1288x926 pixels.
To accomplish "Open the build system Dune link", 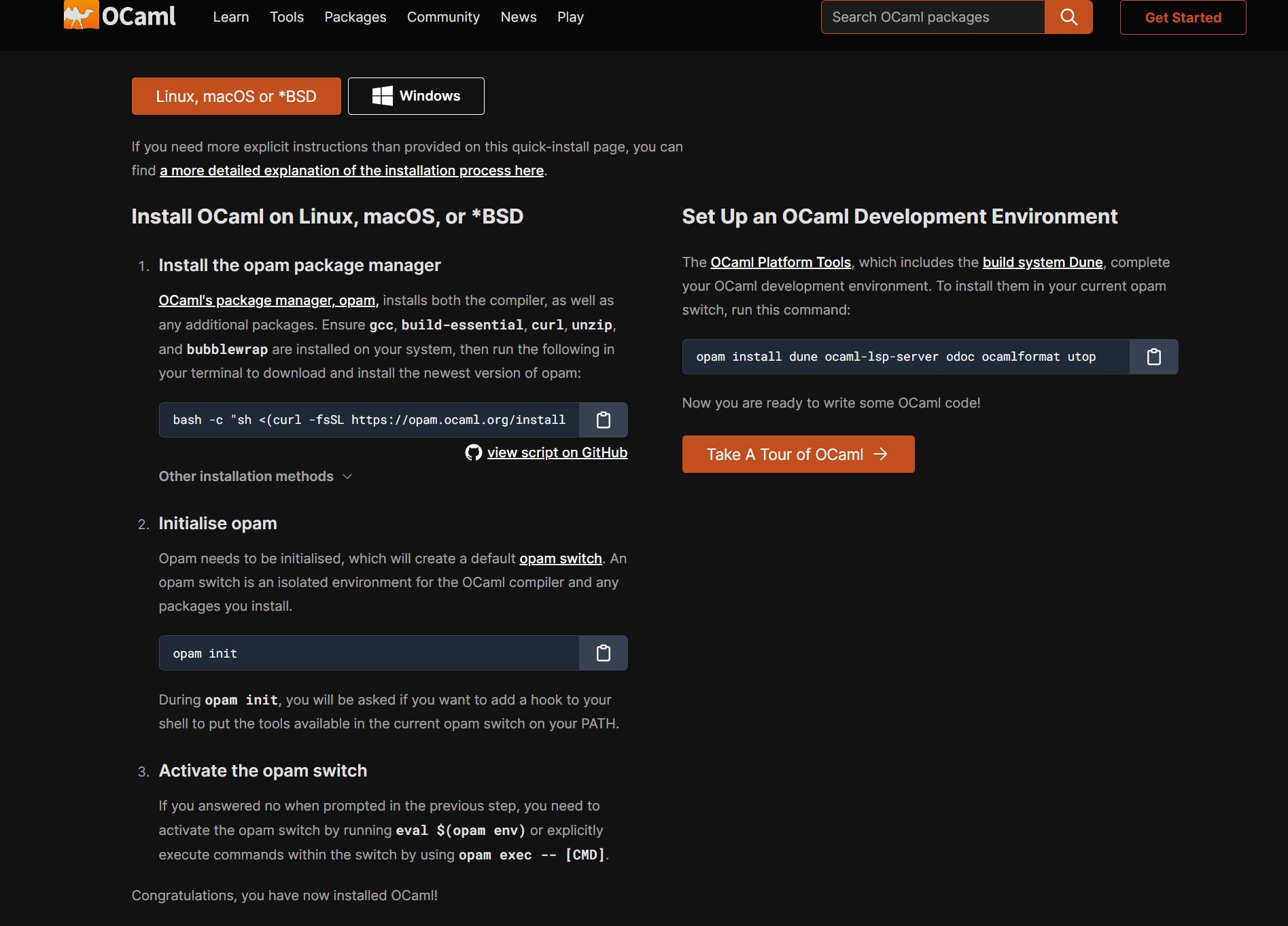I will point(1042,262).
